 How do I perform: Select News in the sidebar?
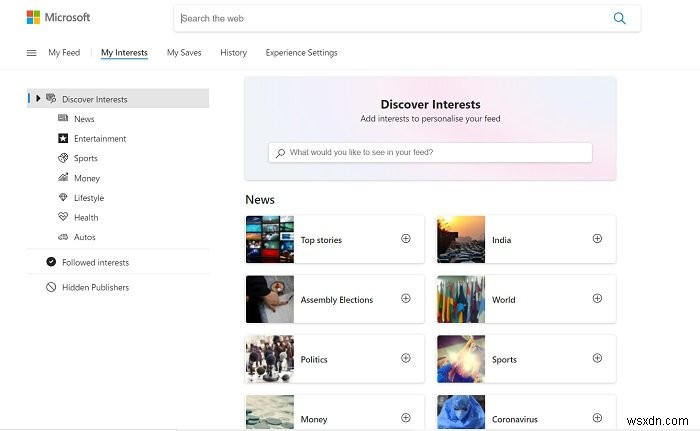[x=84, y=119]
